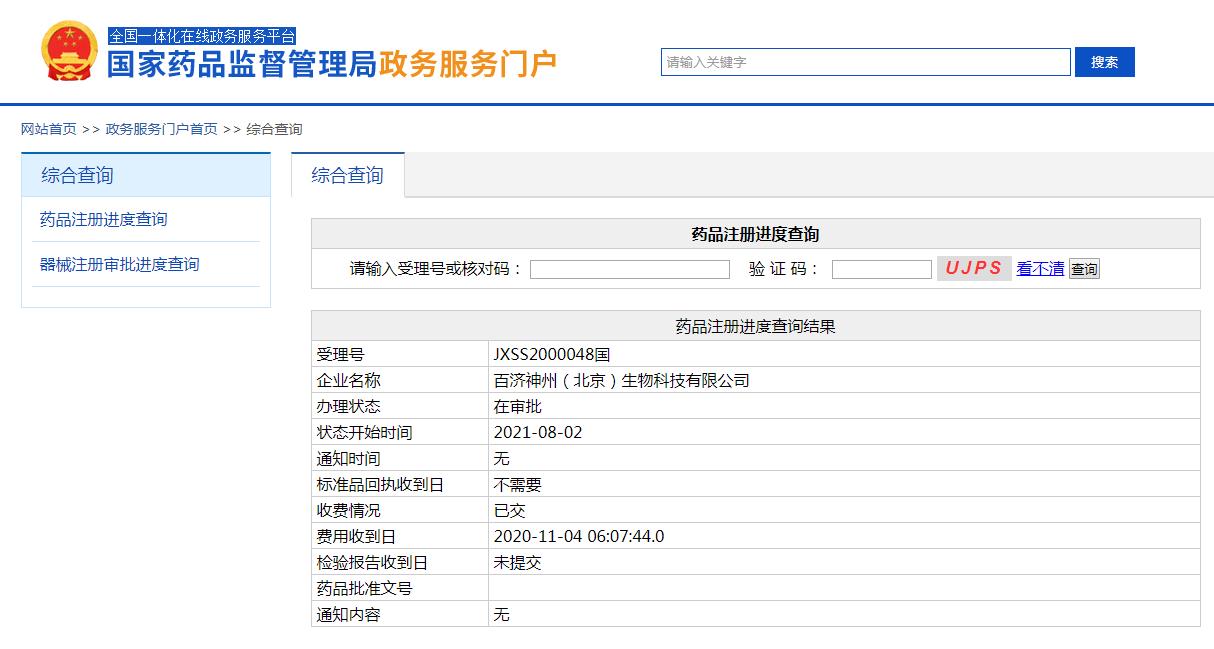Click the blue 搜索 search button

pyautogui.click(x=1103, y=62)
